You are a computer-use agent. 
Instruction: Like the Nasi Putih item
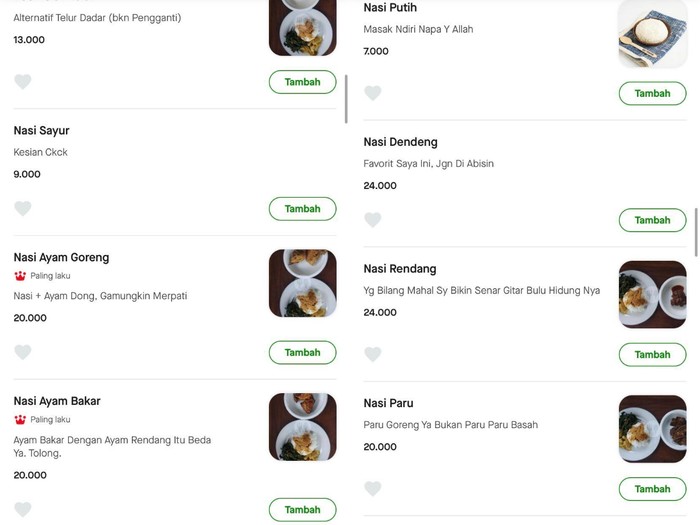(373, 93)
